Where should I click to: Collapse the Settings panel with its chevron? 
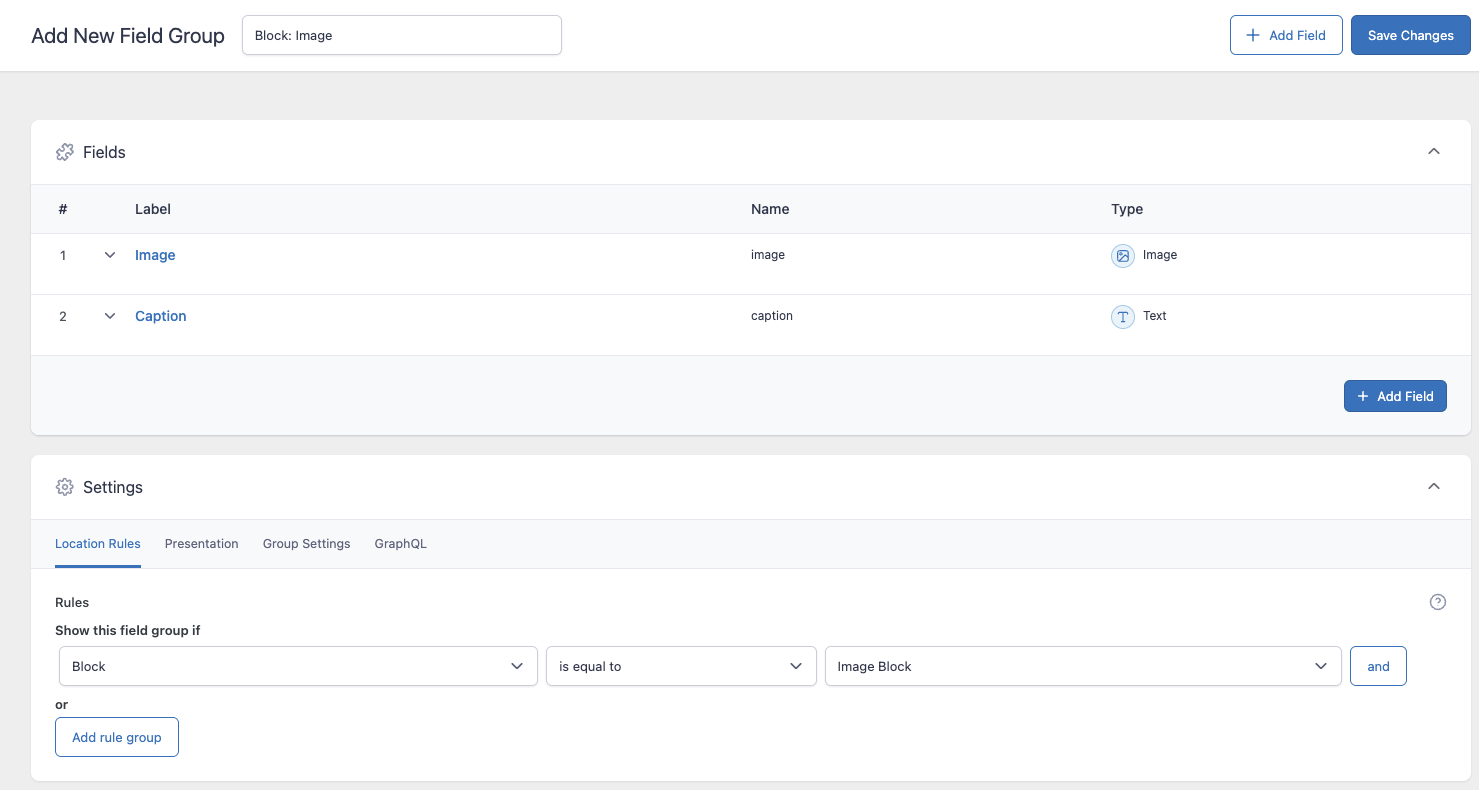tap(1434, 487)
